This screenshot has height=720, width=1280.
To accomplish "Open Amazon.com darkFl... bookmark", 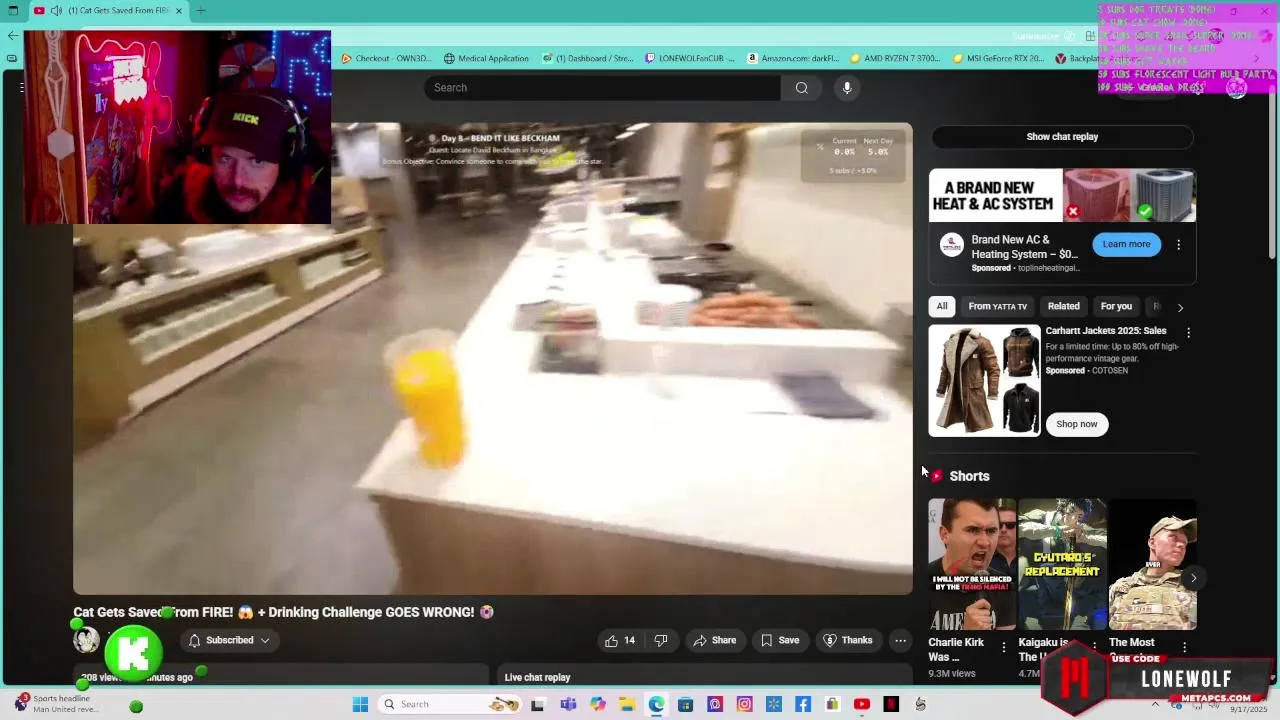I will tap(793, 58).
